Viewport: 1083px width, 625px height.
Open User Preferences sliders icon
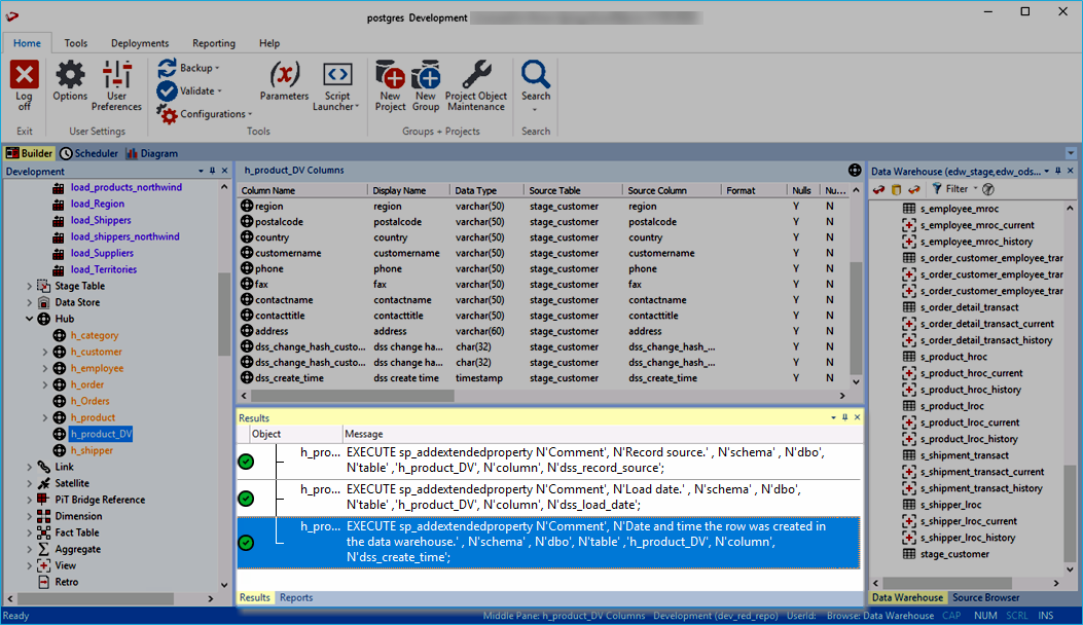[x=117, y=76]
